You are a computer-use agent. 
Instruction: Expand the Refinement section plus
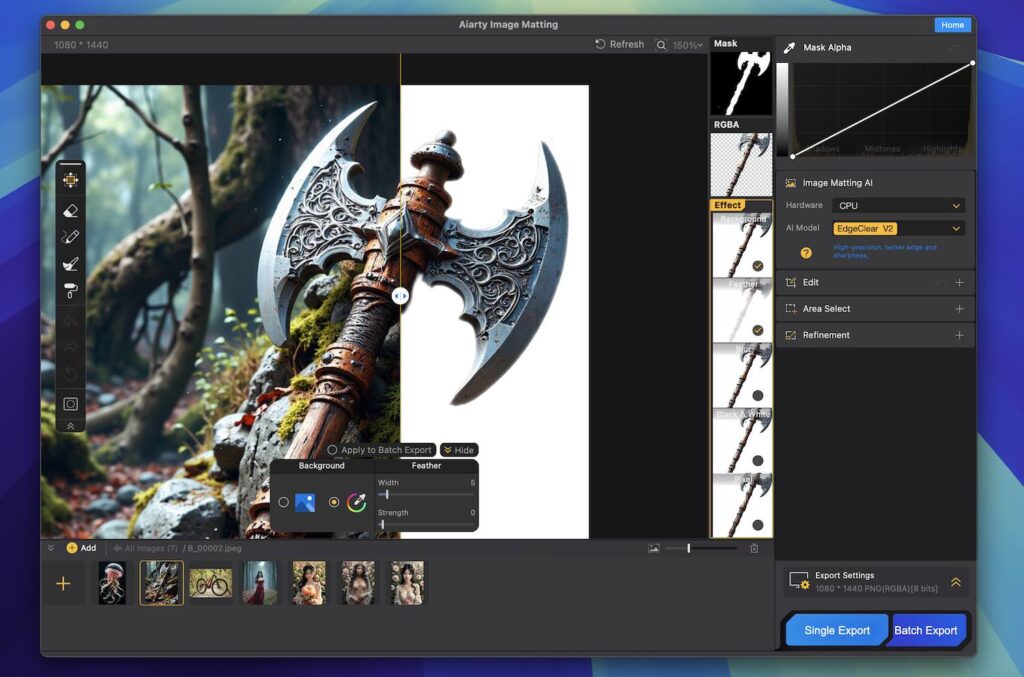tap(959, 335)
